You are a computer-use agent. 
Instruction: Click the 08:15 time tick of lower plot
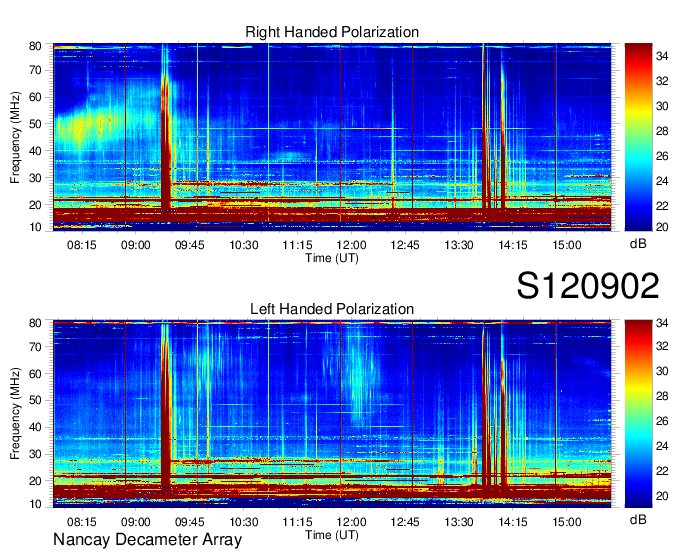pos(82,522)
